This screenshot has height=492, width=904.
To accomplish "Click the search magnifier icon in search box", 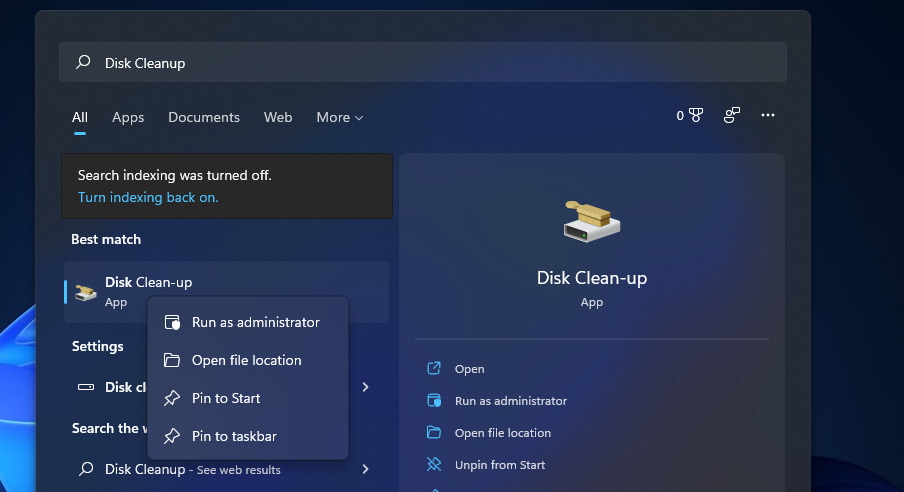I will pyautogui.click(x=84, y=62).
